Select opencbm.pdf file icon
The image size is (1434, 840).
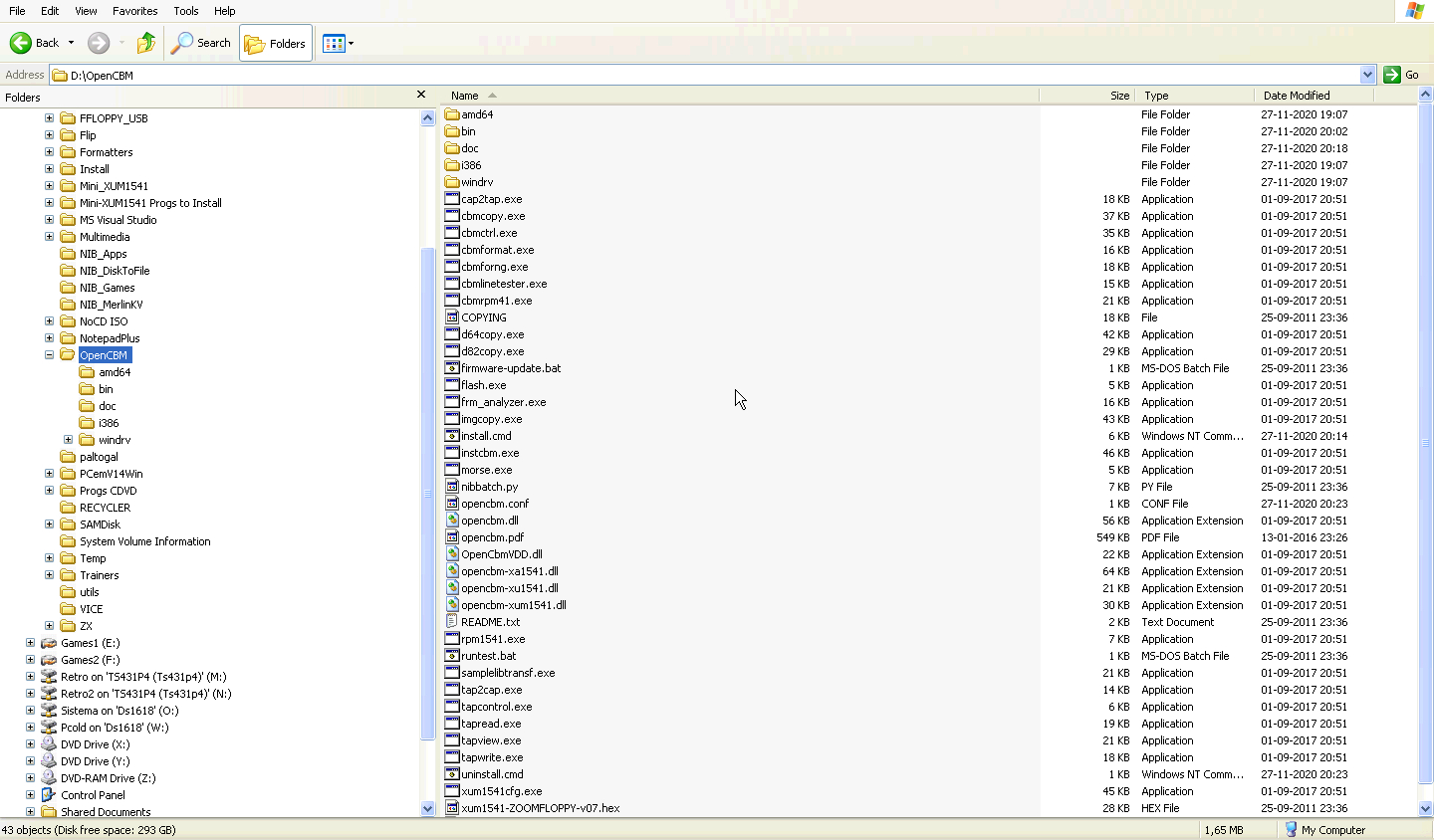click(452, 537)
